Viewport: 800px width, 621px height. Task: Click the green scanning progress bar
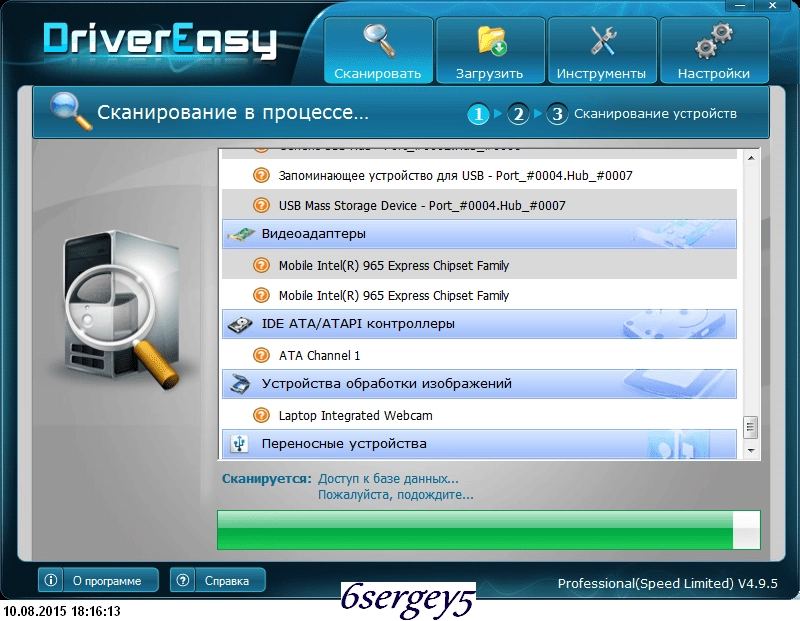click(489, 530)
